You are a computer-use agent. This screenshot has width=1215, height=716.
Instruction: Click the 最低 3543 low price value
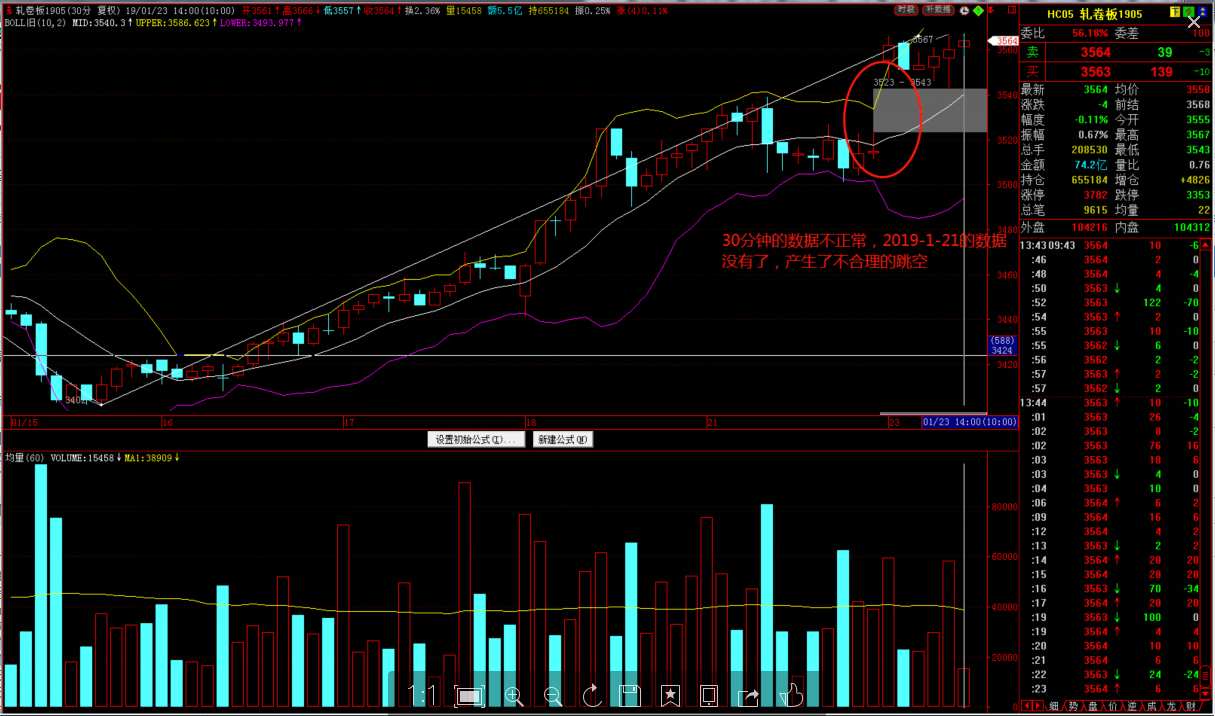pyautogui.click(x=1197, y=150)
